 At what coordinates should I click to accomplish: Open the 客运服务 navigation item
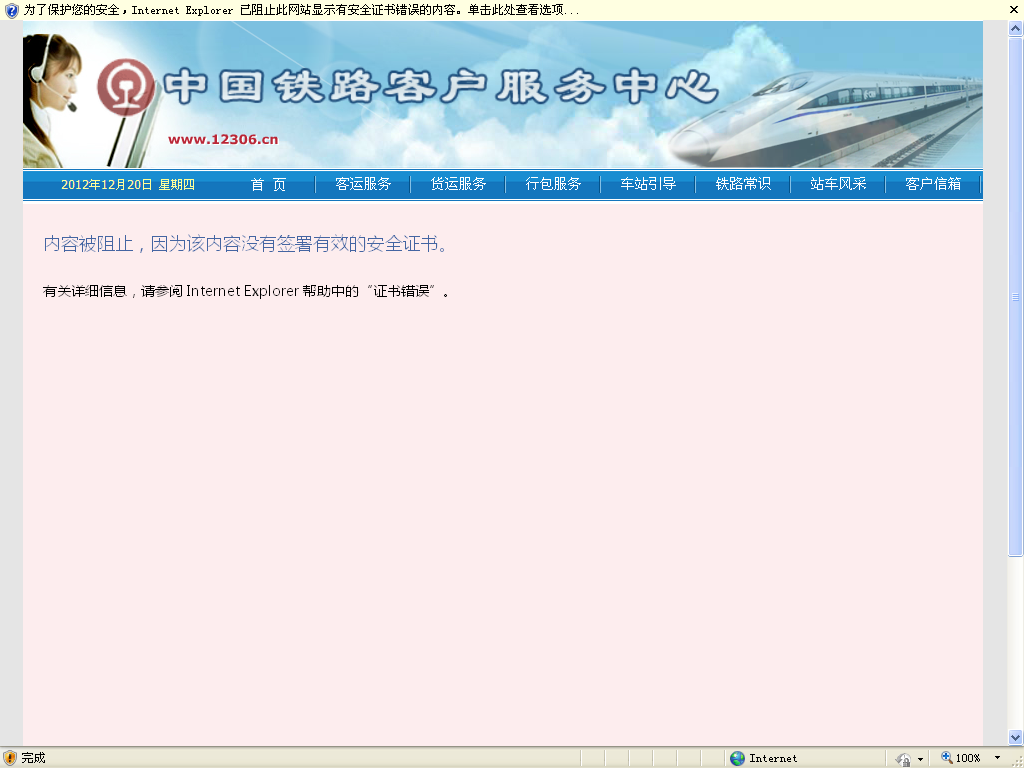[x=363, y=184]
